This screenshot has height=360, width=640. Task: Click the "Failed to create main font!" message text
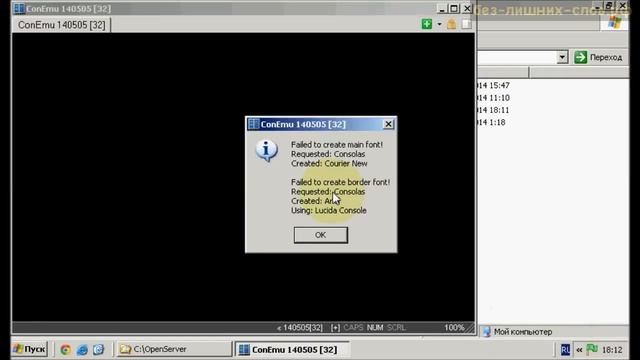coord(337,144)
